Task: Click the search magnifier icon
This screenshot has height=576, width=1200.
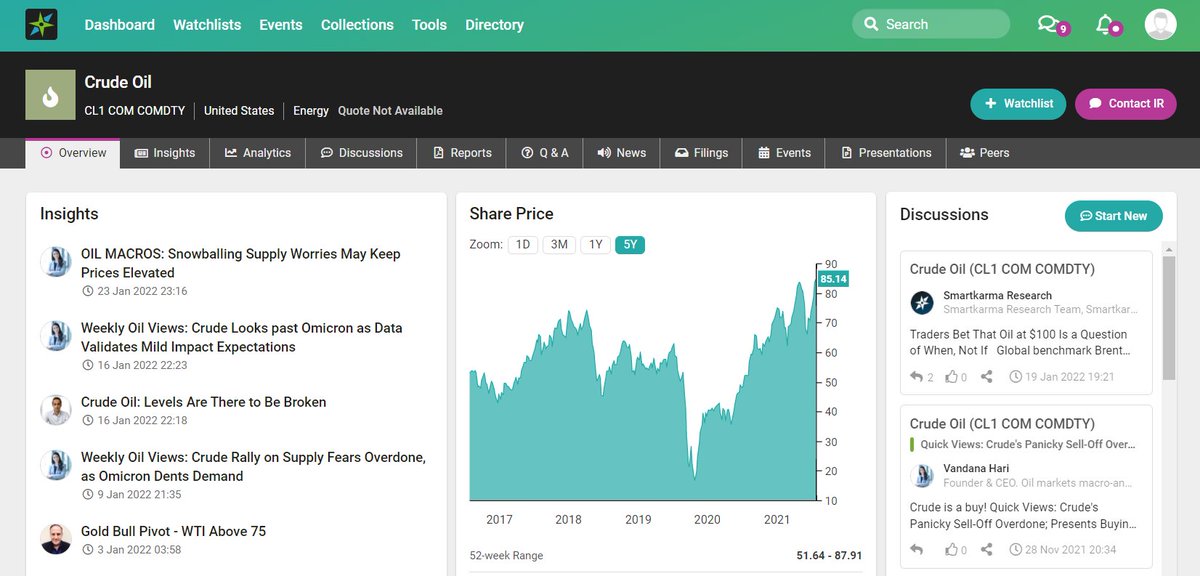Action: pyautogui.click(x=871, y=24)
